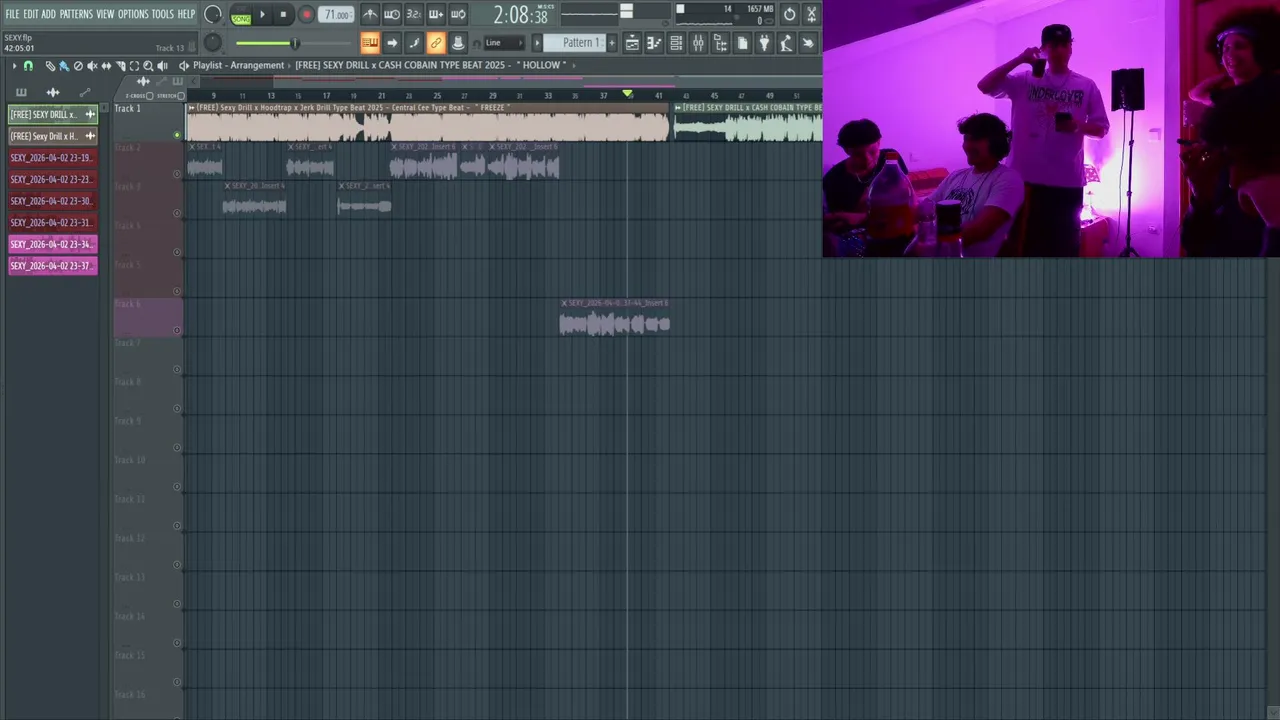Toggle wait for input before recording
This screenshot has width=1280, height=720.
(392, 14)
